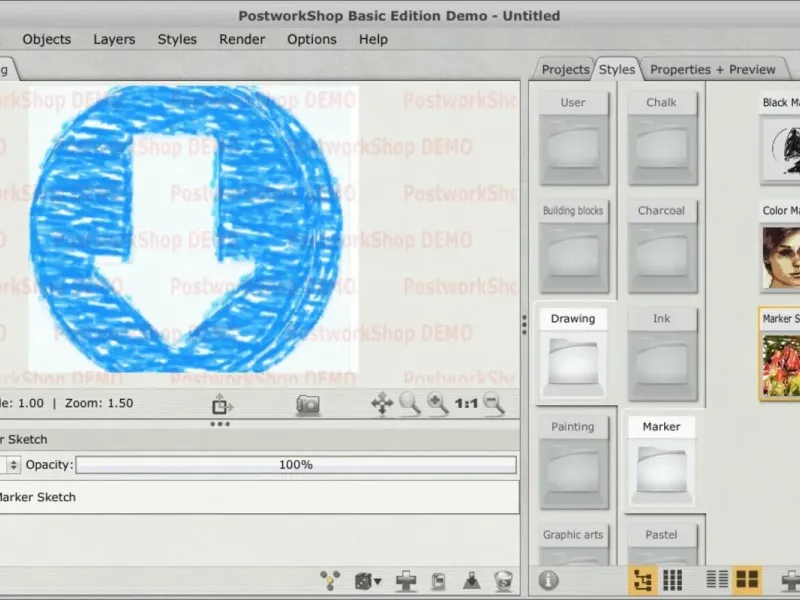Set zoom to 1:1

pos(466,404)
